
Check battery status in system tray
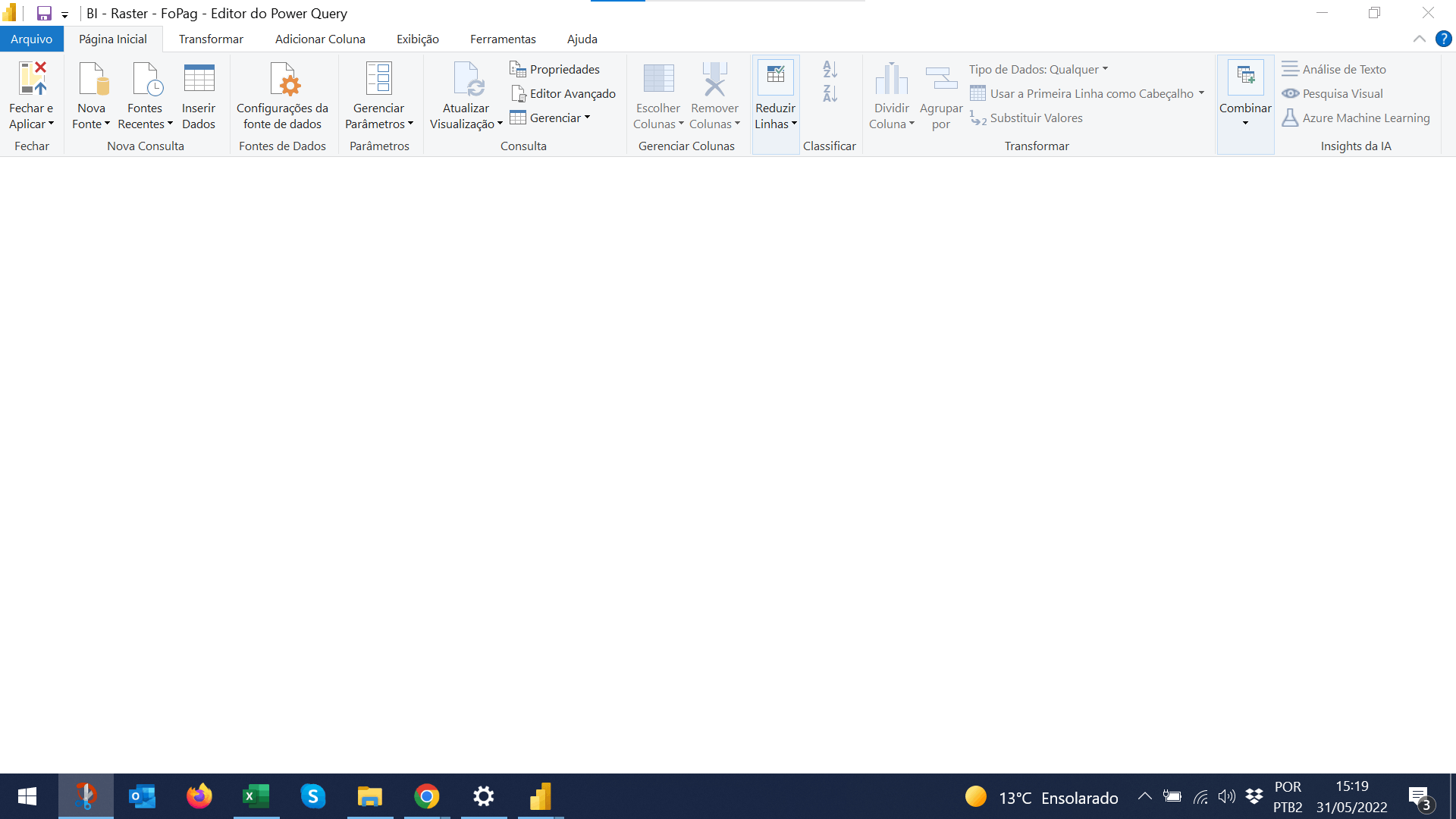[1172, 796]
